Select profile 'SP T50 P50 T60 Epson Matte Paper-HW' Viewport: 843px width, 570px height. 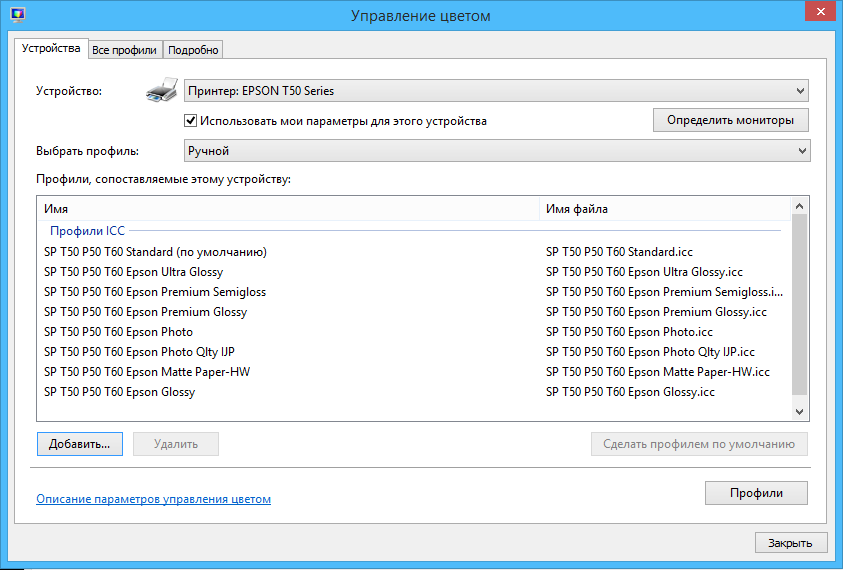pyautogui.click(x=147, y=372)
